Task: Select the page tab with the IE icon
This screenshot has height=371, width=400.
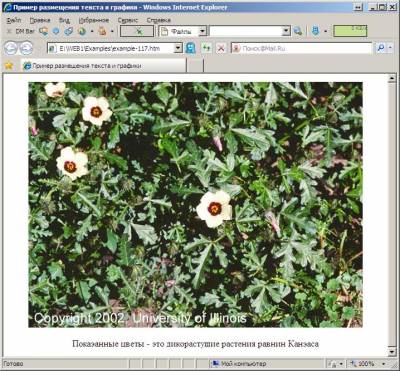Action: click(x=103, y=66)
